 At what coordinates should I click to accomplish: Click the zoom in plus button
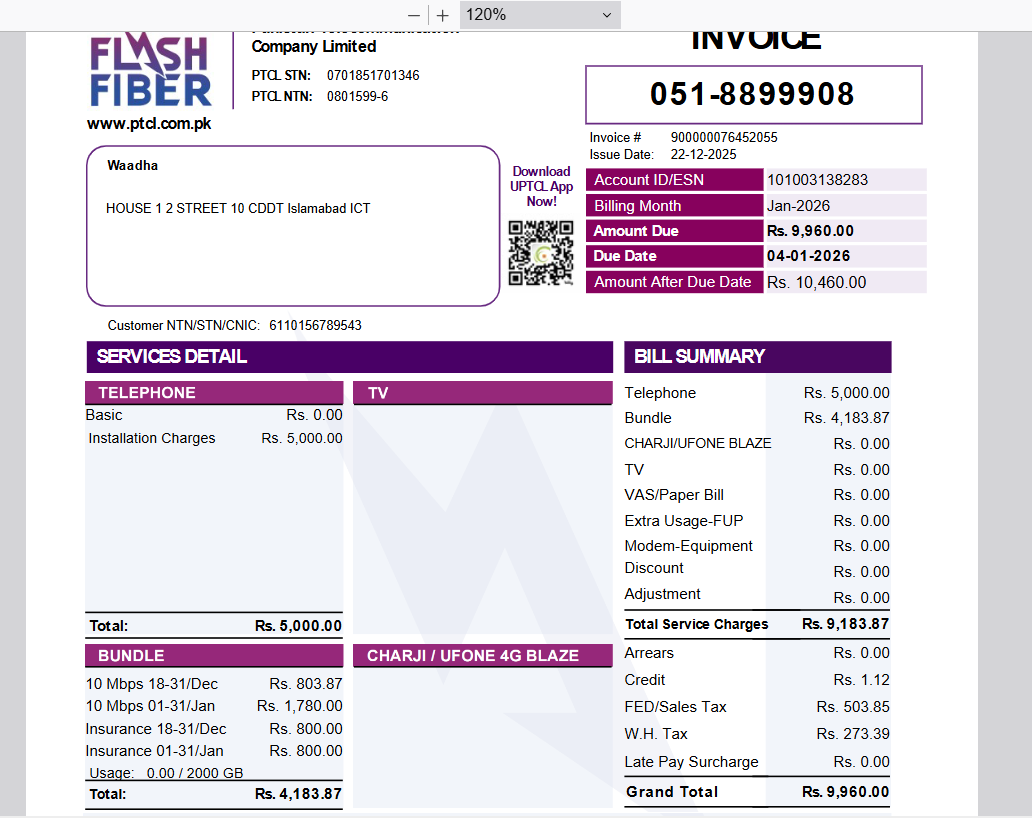(443, 15)
